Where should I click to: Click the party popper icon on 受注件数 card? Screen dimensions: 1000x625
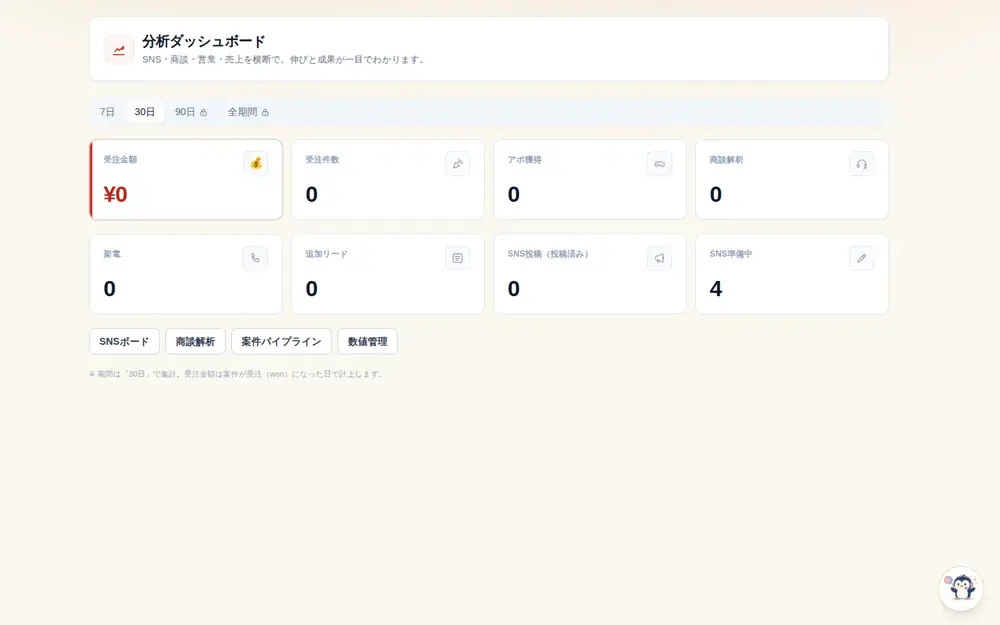point(457,164)
